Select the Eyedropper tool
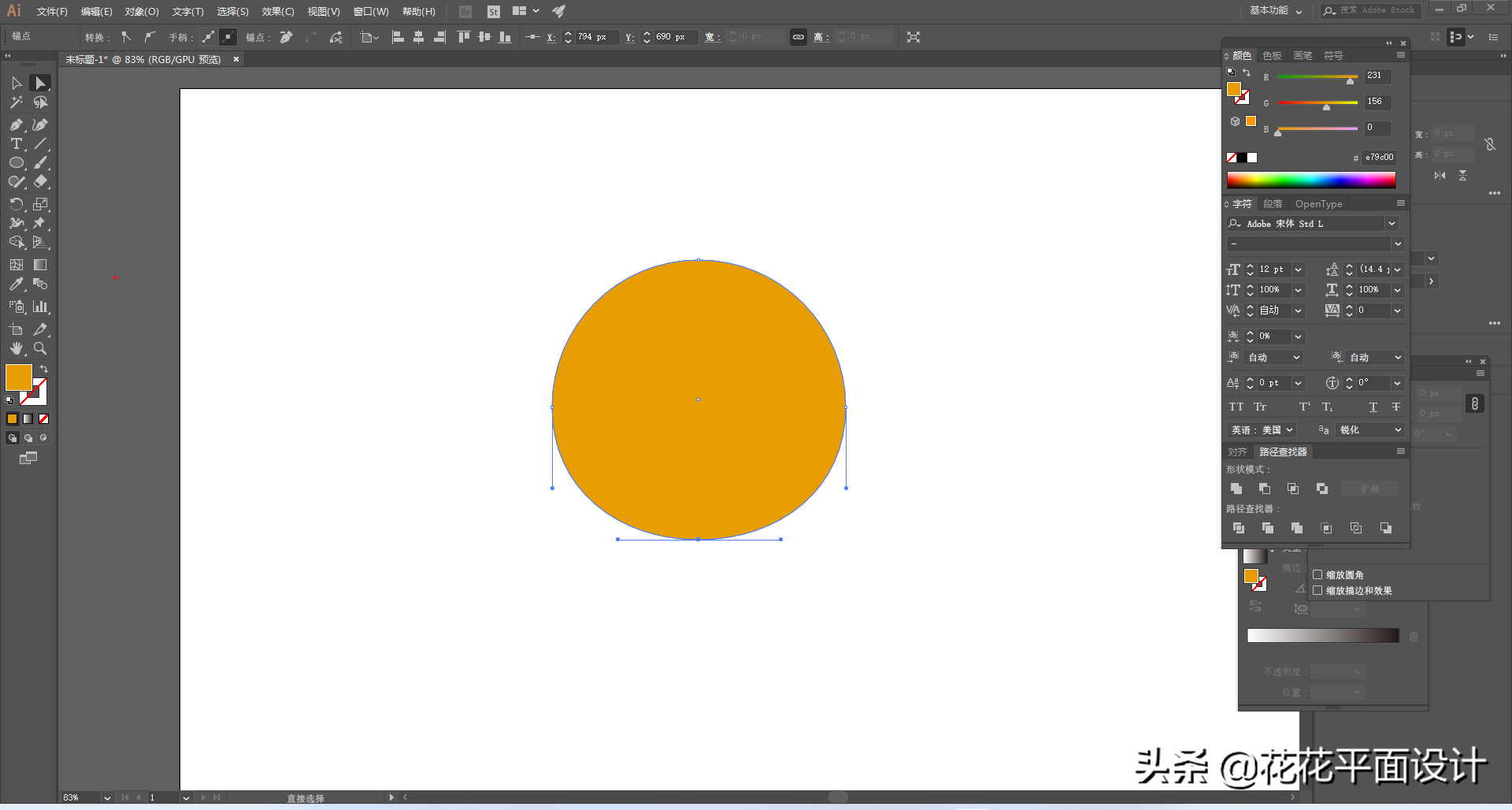The width and height of the screenshot is (1512, 810). (x=16, y=284)
